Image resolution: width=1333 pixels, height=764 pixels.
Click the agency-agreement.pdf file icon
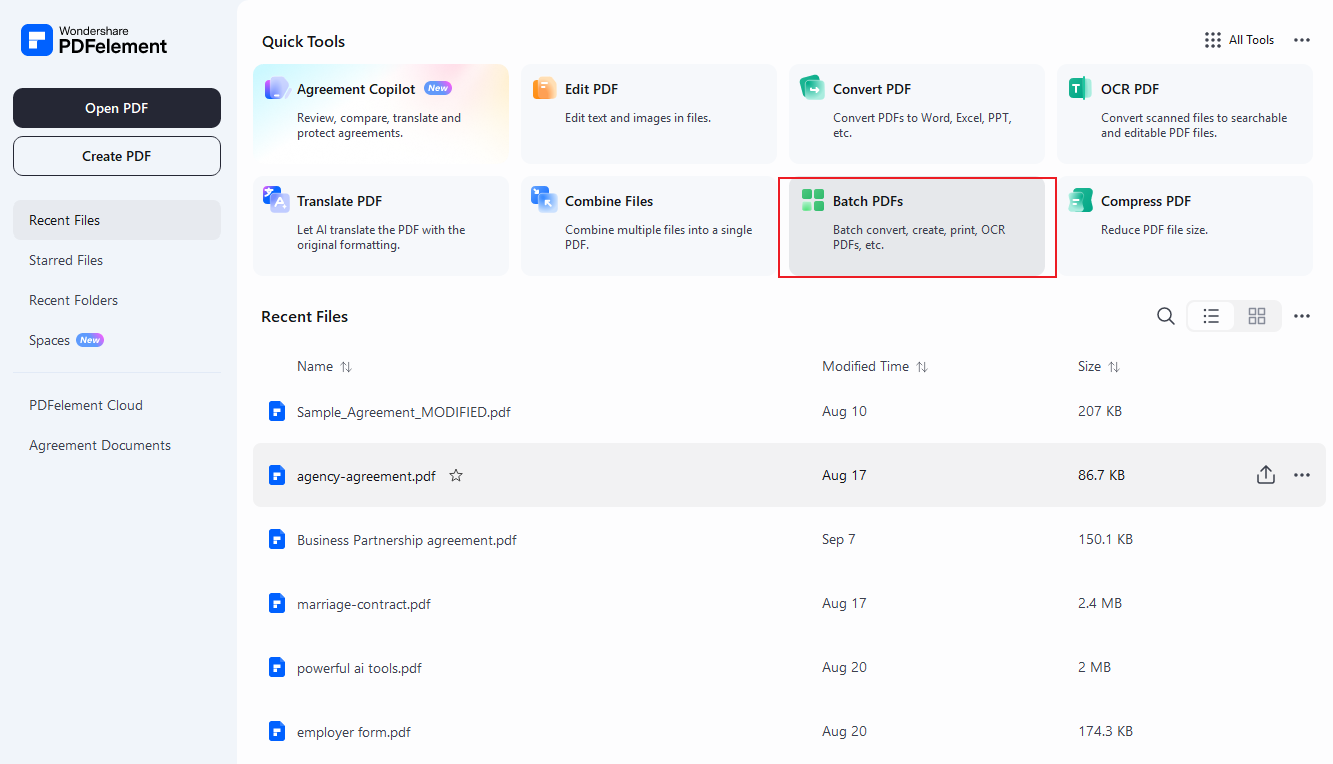[x=277, y=475]
